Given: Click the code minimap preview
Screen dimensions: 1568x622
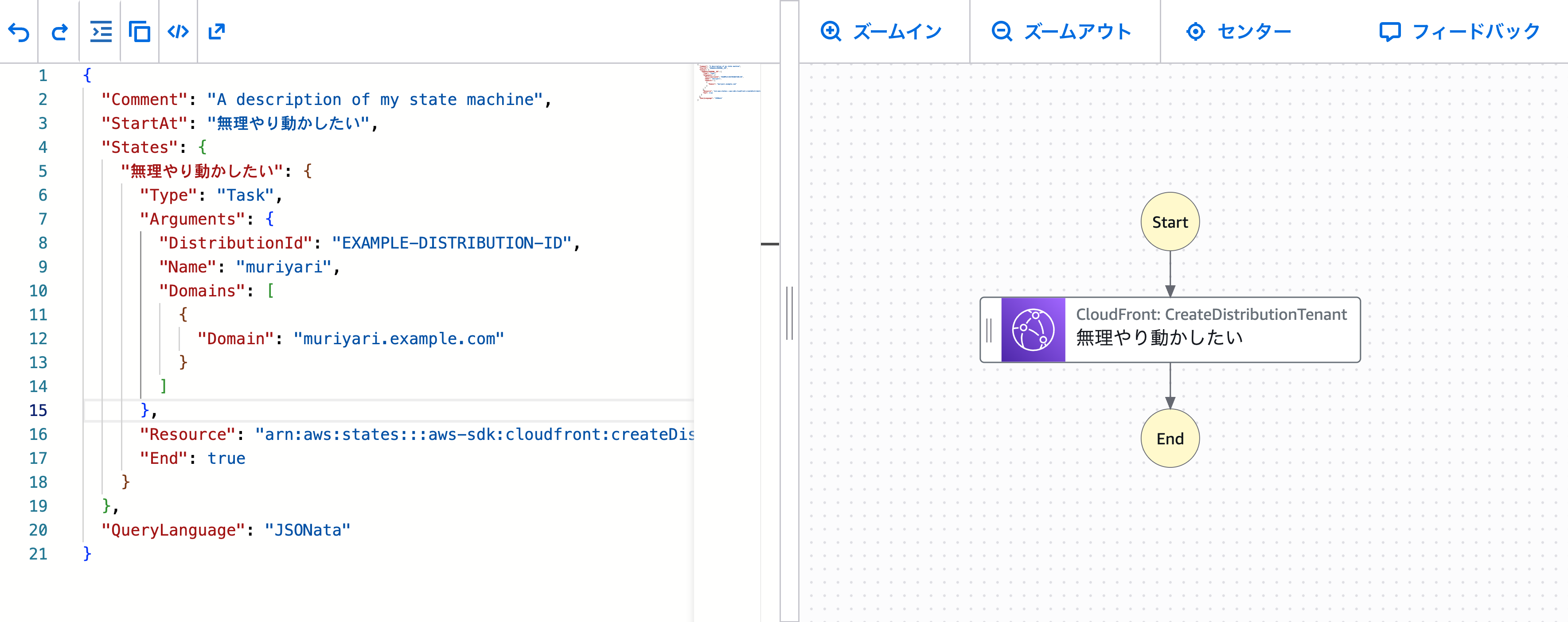Looking at the screenshot, I should tap(728, 82).
